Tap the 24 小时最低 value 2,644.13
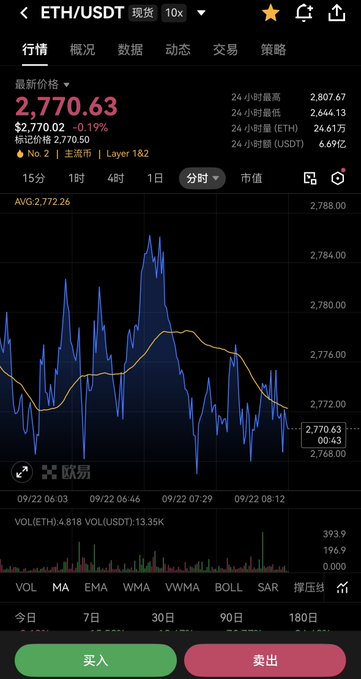Viewport: 361px width, 679px height. [x=328, y=113]
